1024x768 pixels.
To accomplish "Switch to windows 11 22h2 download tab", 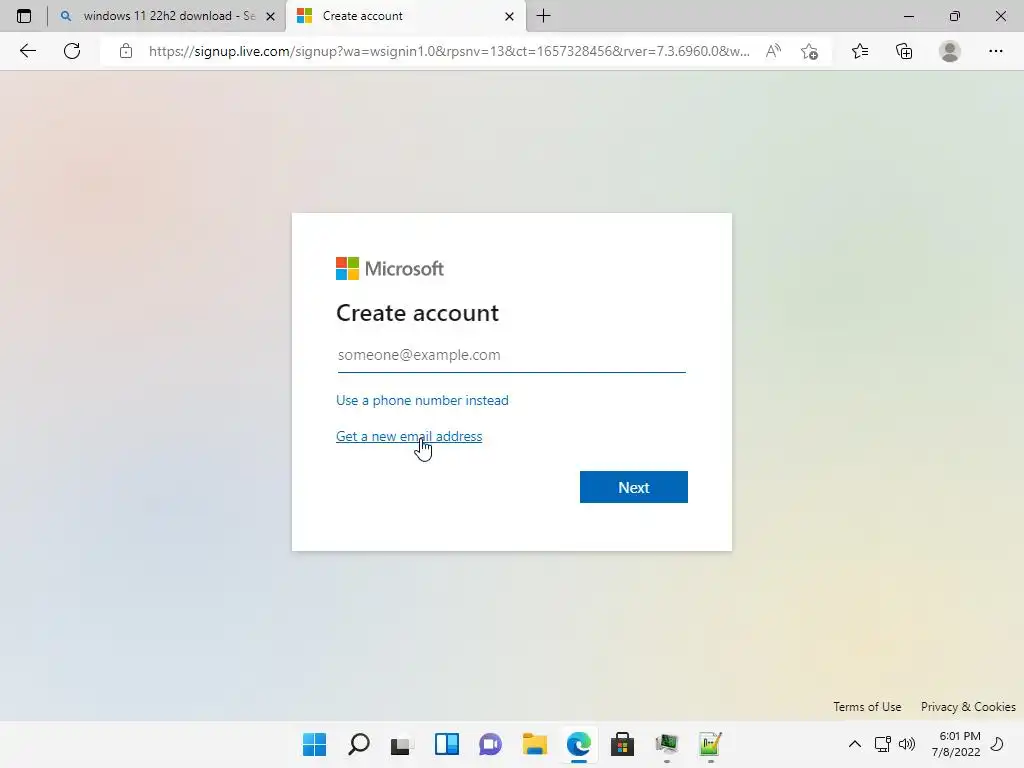I will tap(168, 16).
